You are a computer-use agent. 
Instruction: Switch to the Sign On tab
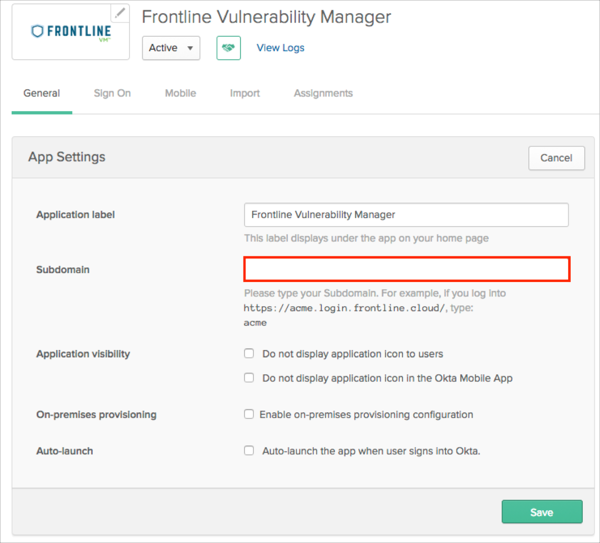click(x=112, y=93)
